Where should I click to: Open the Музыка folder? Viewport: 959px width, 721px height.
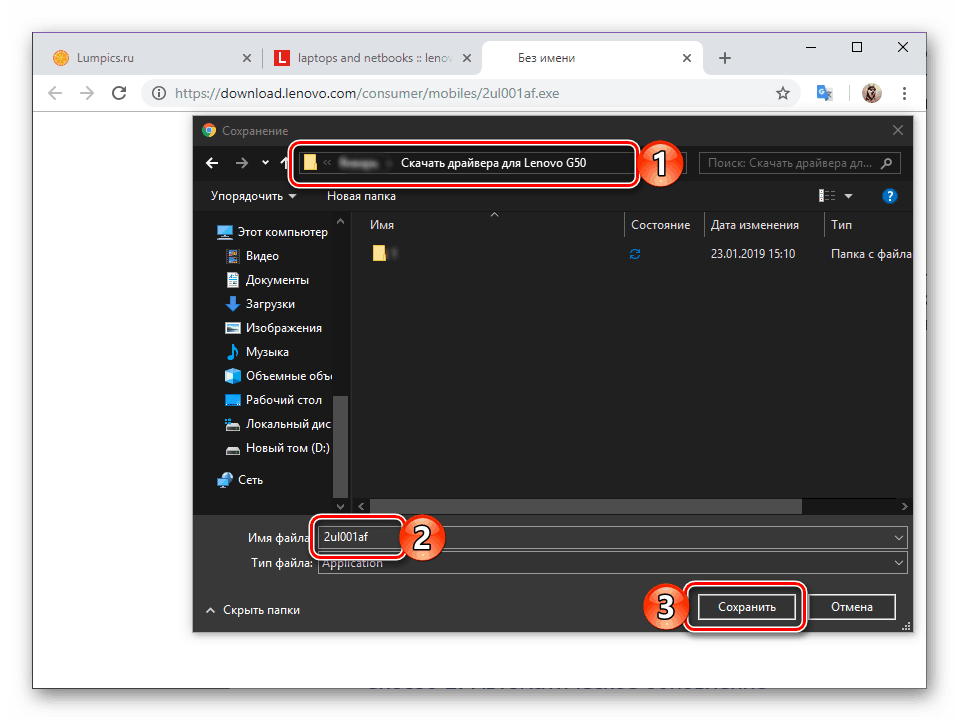[x=257, y=352]
